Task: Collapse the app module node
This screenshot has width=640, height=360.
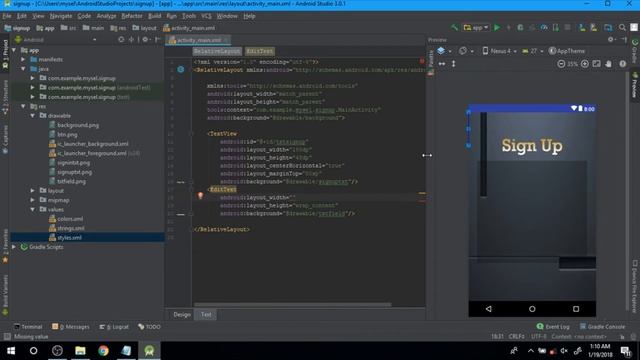Action: tap(14, 50)
